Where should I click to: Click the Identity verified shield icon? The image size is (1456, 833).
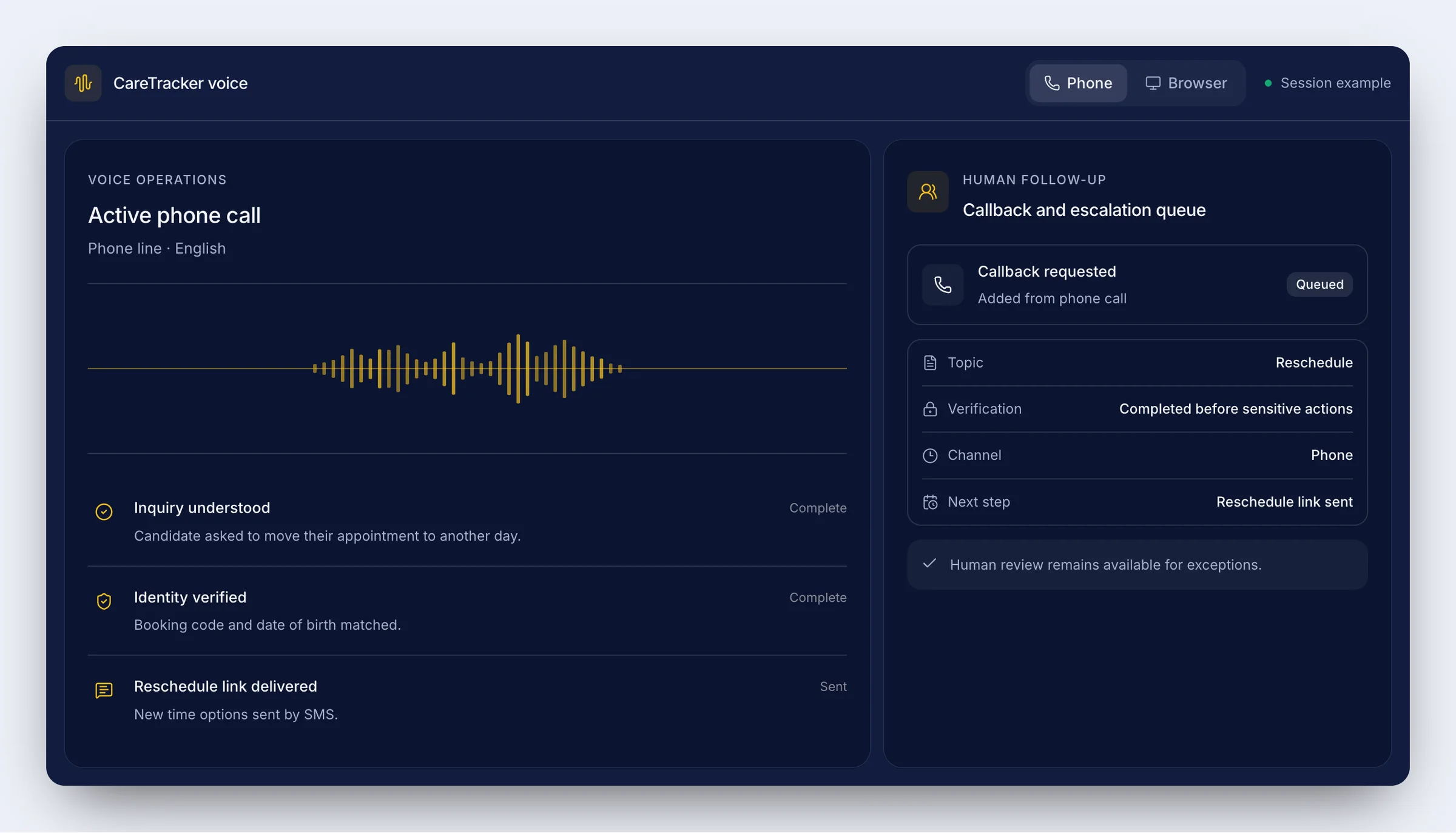[104, 601]
